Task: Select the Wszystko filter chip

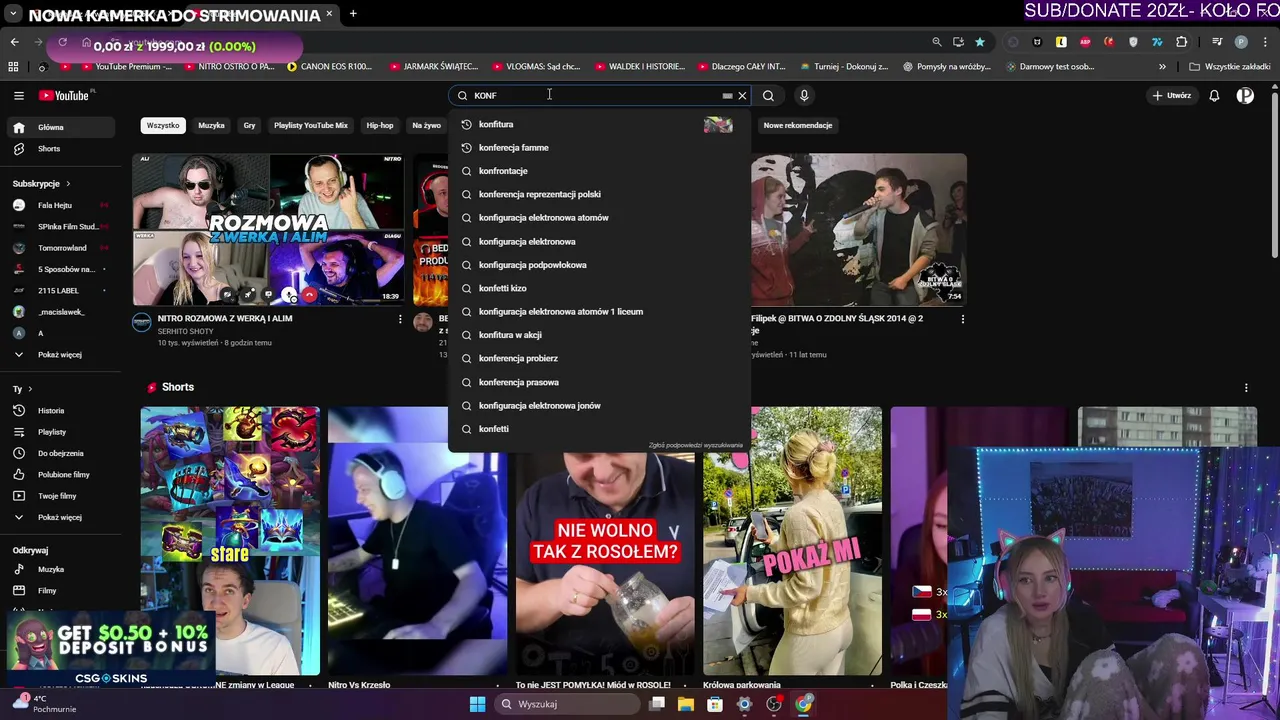Action: coord(163,126)
